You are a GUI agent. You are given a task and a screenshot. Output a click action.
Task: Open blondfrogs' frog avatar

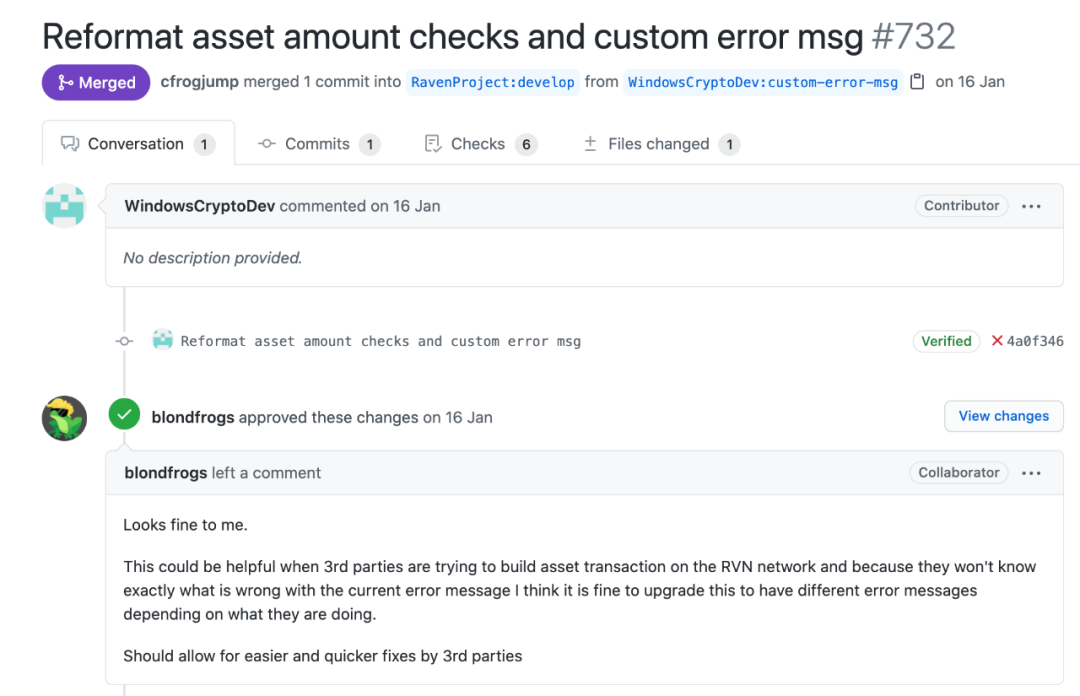(x=64, y=418)
